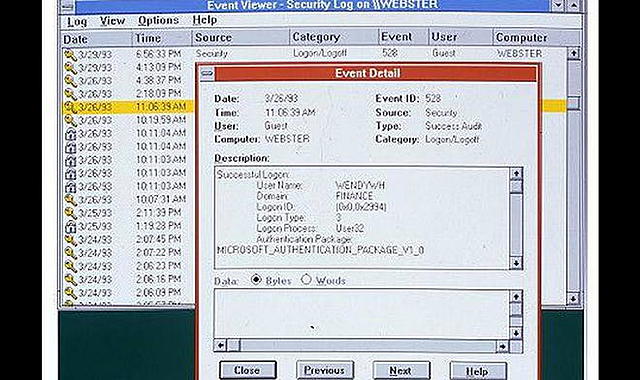The width and height of the screenshot is (640, 380).
Task: Click MICROSOFT_AUTHENTICATION_PACKAGE_V1_0 text in description
Action: (x=320, y=250)
